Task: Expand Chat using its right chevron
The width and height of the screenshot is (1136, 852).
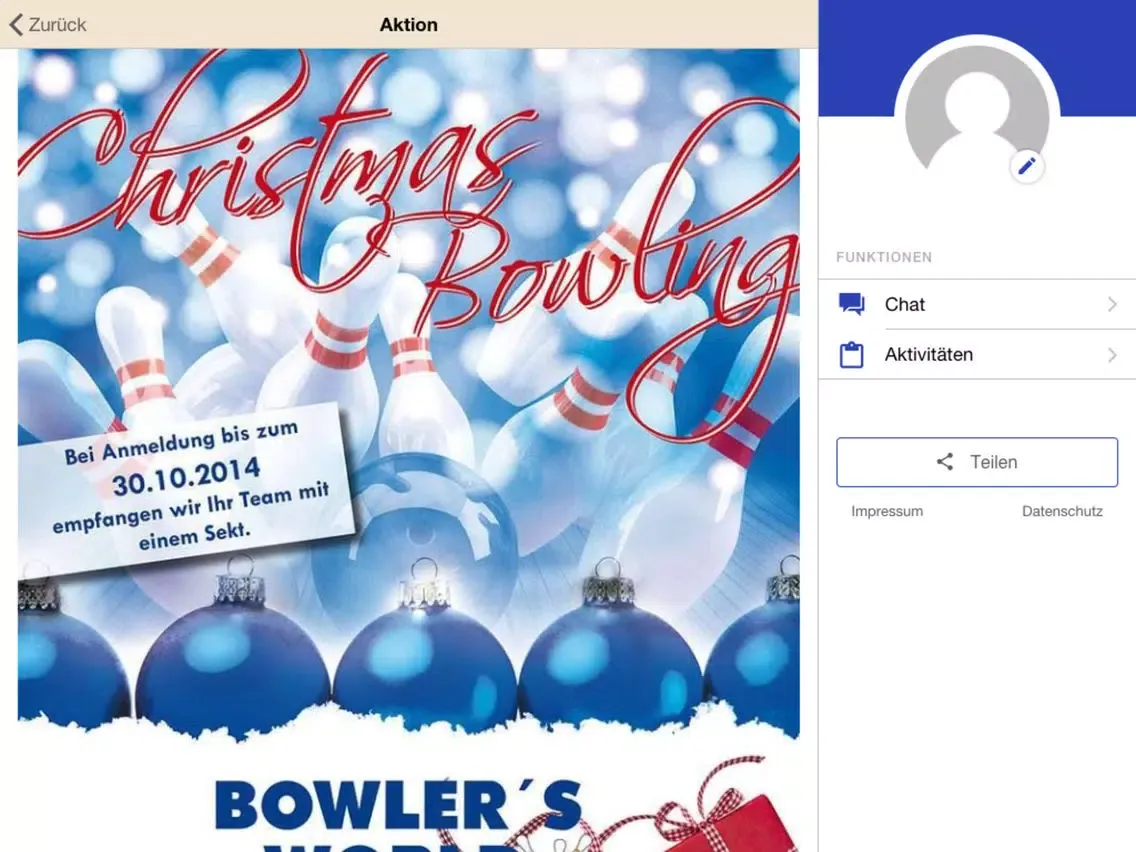Action: [1112, 304]
